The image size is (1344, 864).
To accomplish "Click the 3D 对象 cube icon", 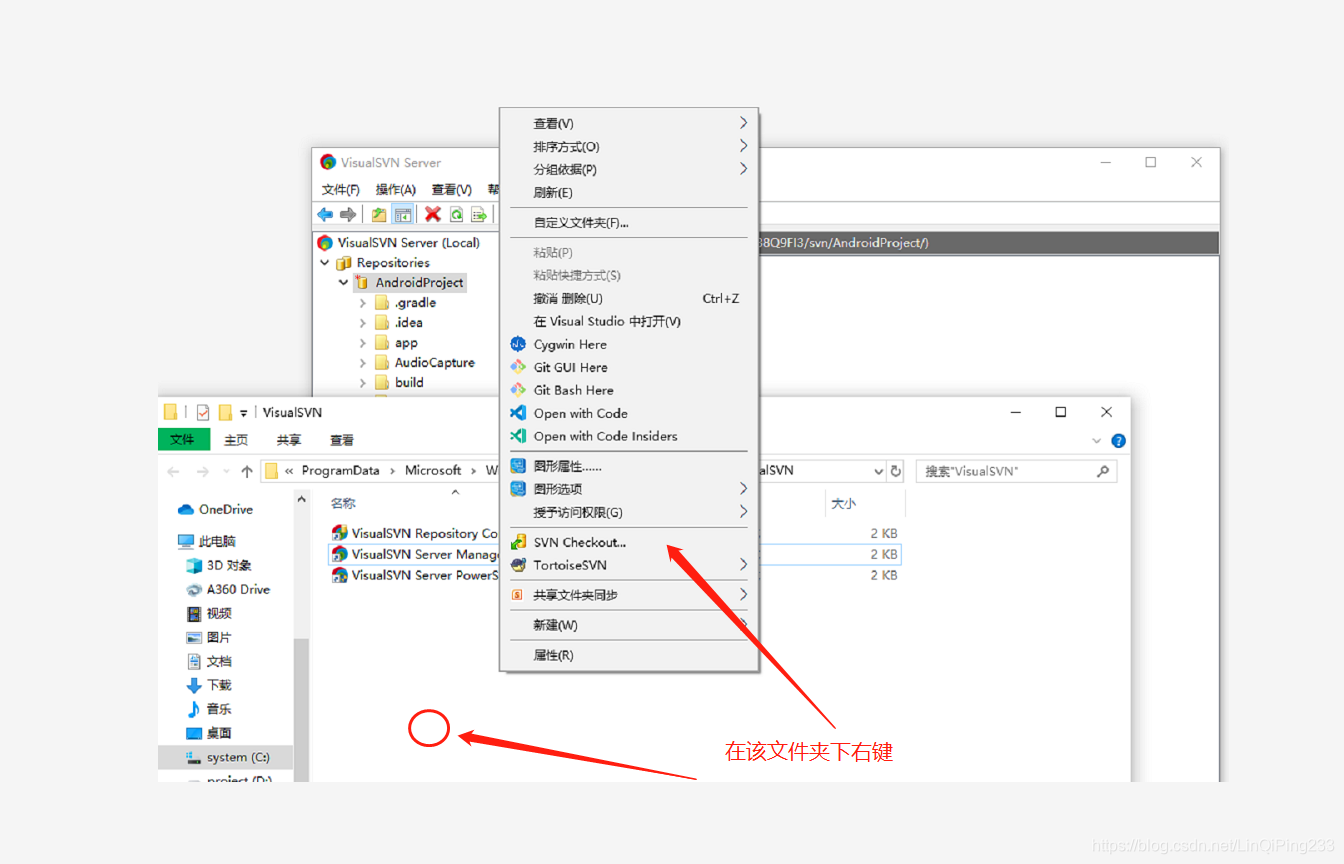I will 194,565.
